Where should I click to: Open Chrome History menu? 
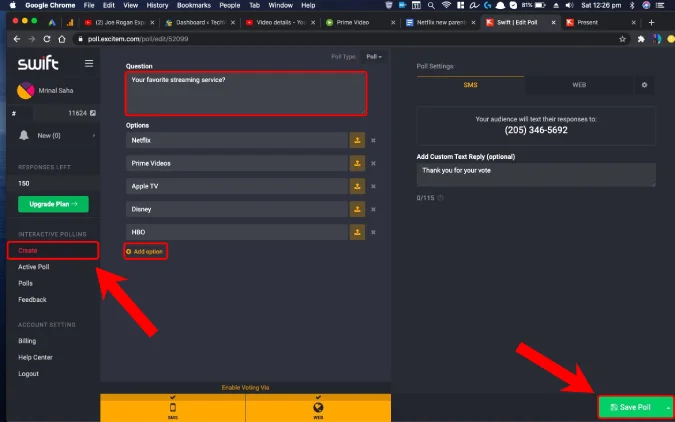pyautogui.click(x=157, y=5)
